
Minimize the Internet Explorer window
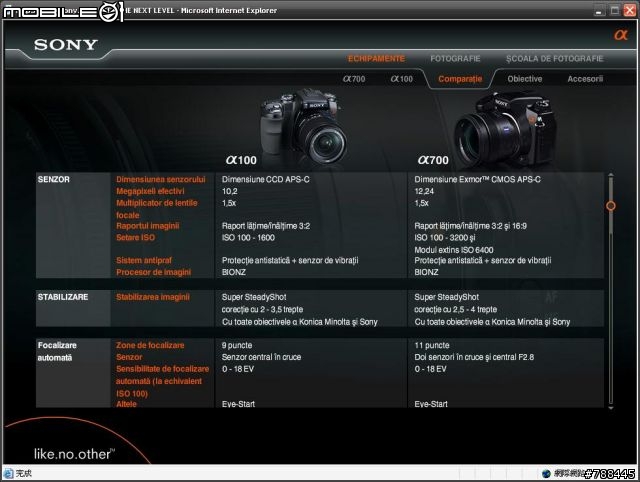click(599, 10)
